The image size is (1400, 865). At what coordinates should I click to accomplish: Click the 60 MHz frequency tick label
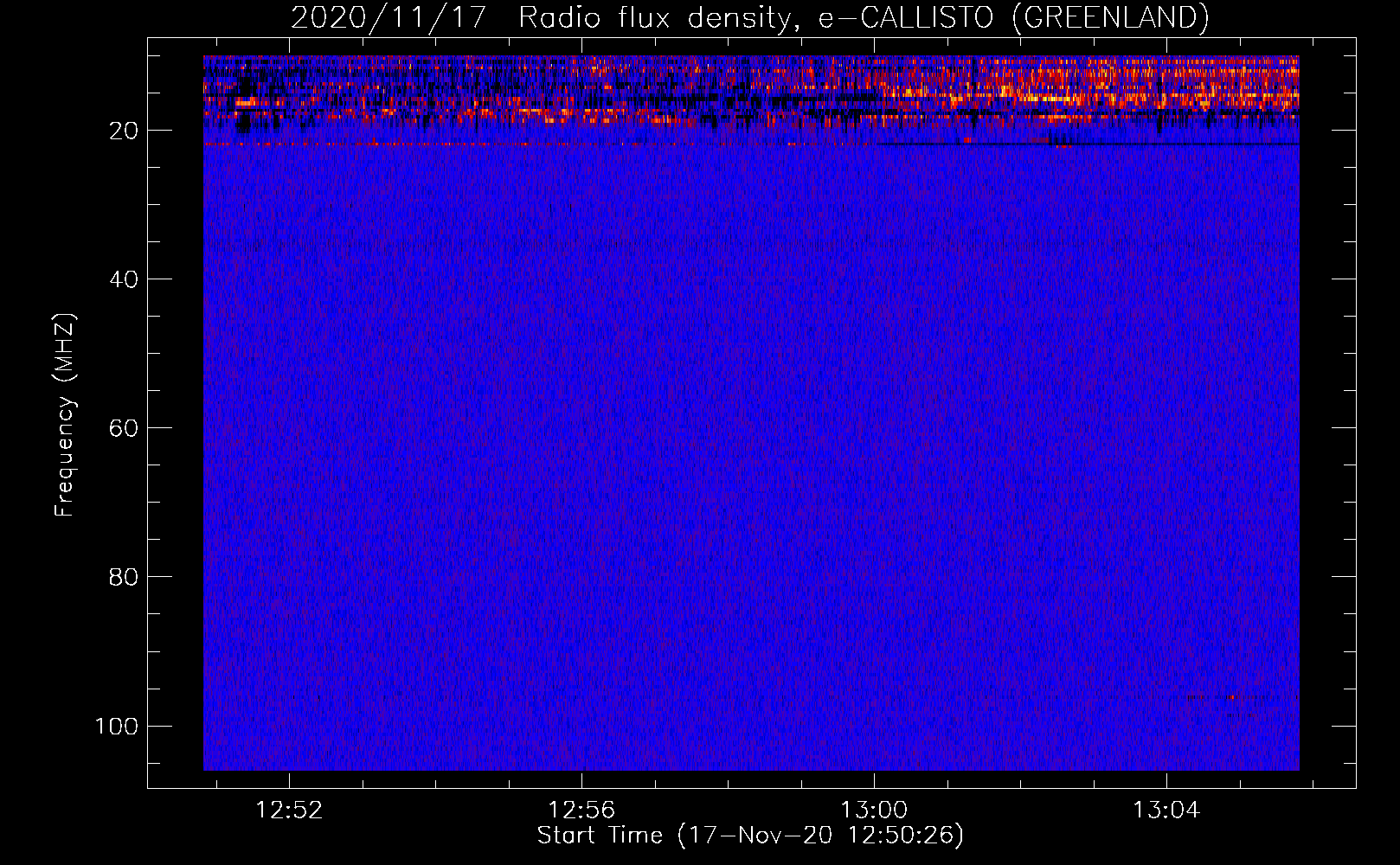(x=124, y=428)
